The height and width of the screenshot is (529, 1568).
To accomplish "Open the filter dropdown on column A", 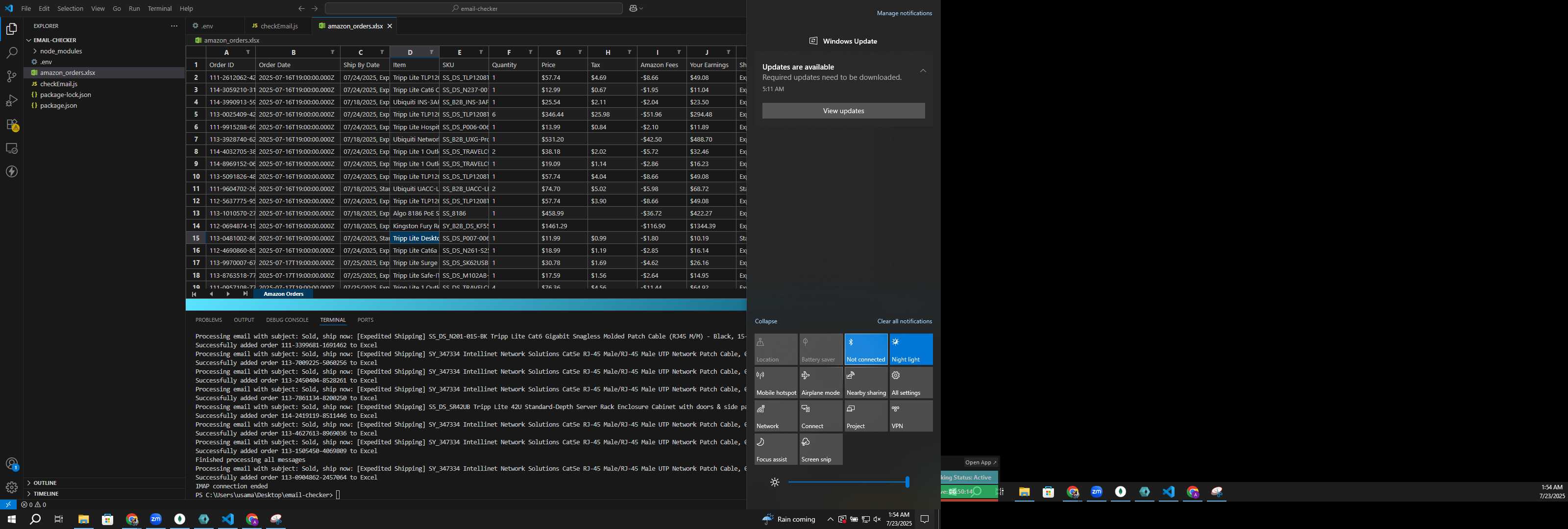I will tap(248, 52).
